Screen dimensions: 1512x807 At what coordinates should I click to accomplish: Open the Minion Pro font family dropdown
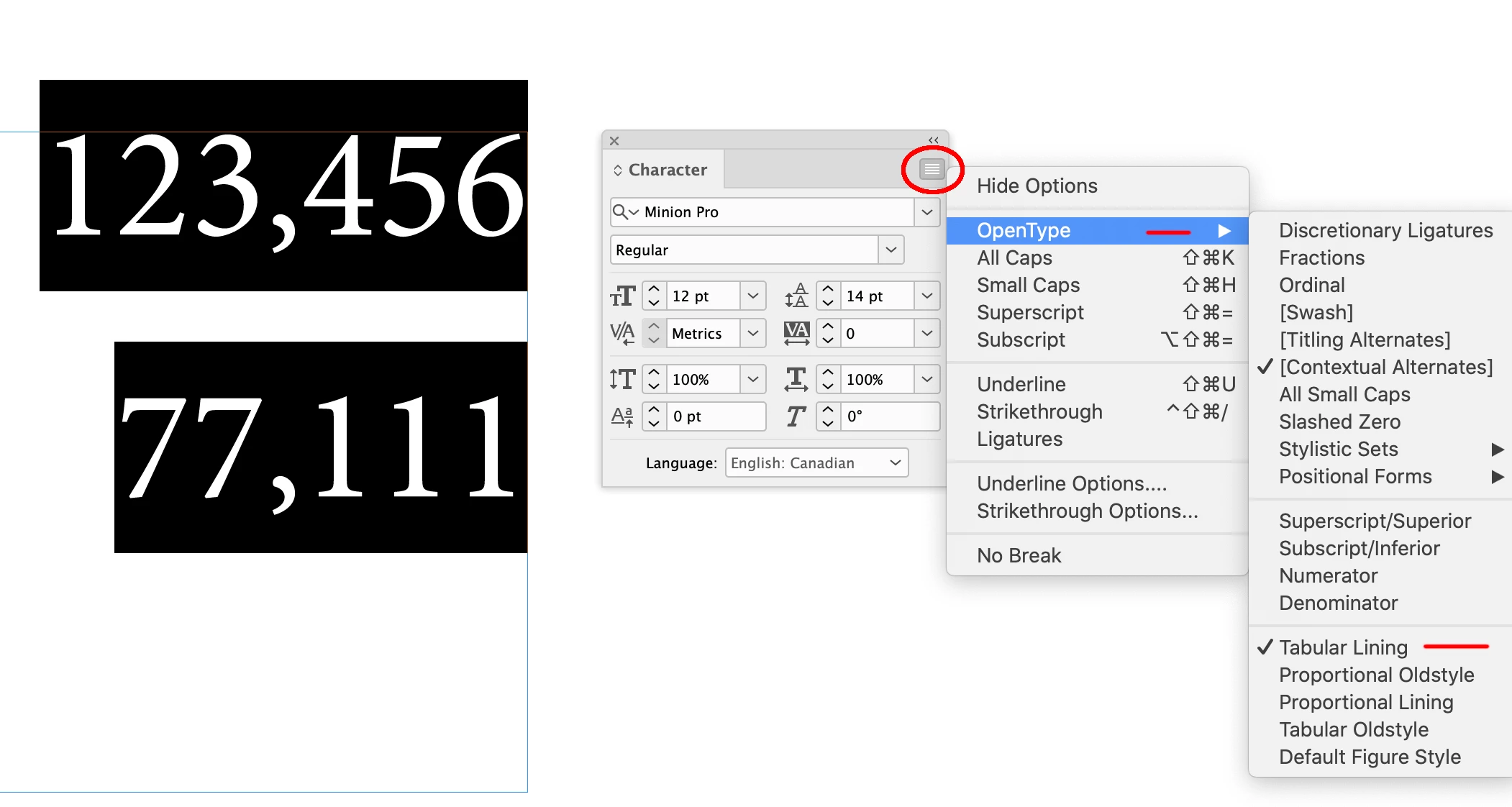click(x=927, y=212)
